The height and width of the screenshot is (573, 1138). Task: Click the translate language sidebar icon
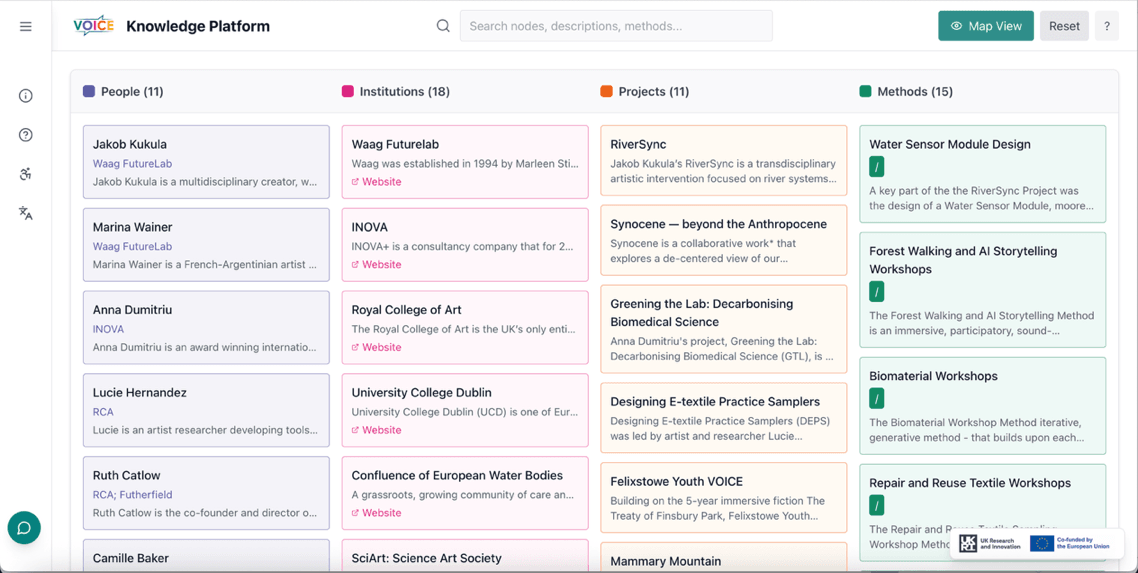(x=25, y=213)
